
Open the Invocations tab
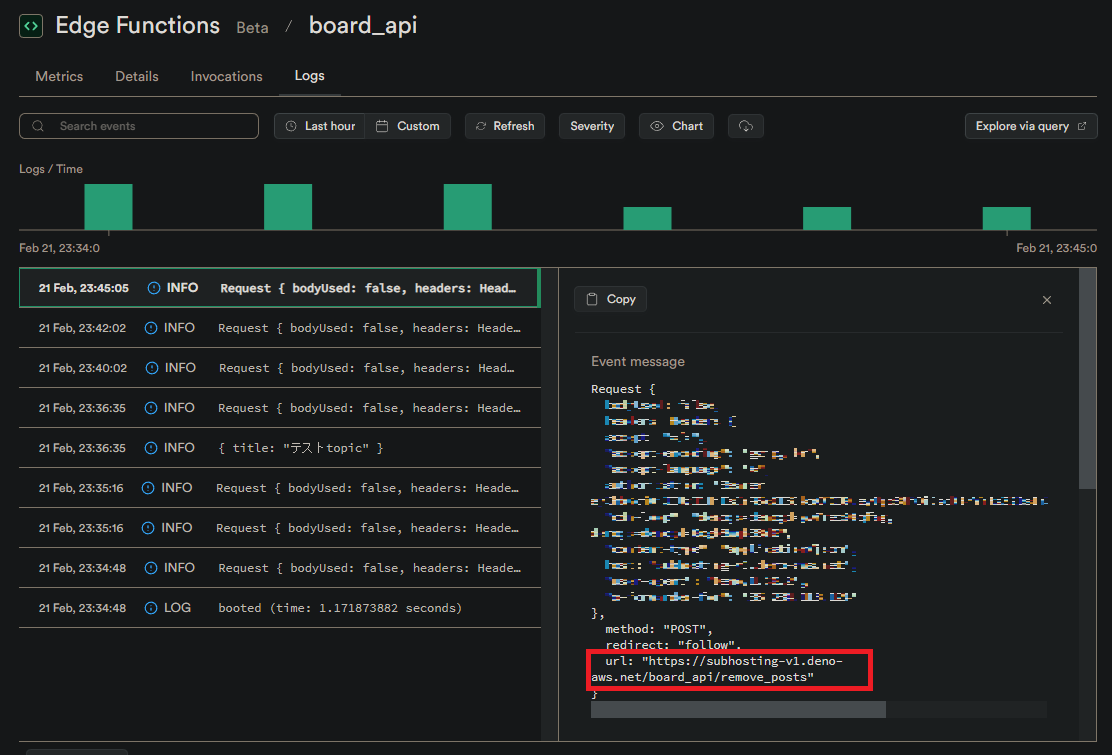(226, 76)
